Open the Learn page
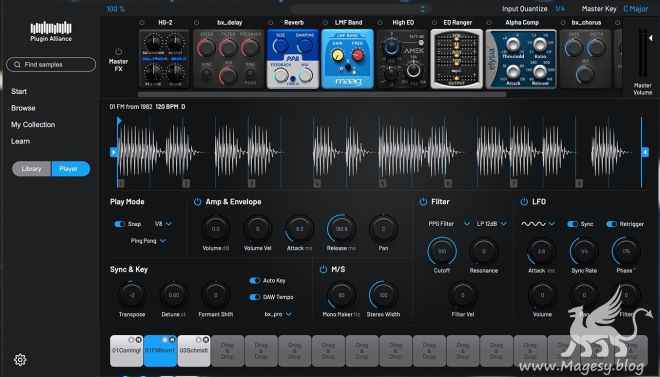Viewport: 660px width, 377px height. point(20,141)
